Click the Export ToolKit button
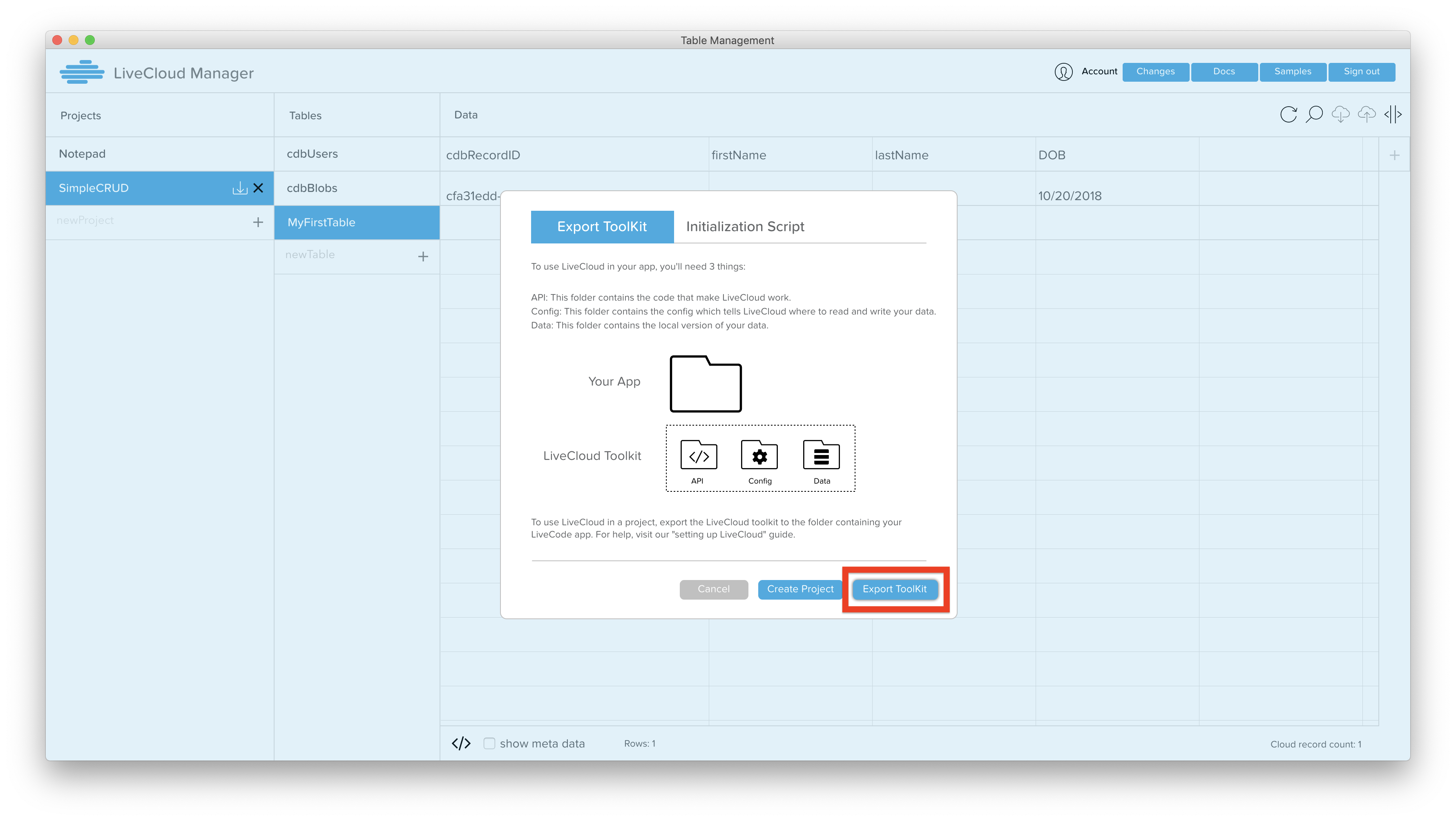The width and height of the screenshot is (1456, 821). [x=895, y=589]
